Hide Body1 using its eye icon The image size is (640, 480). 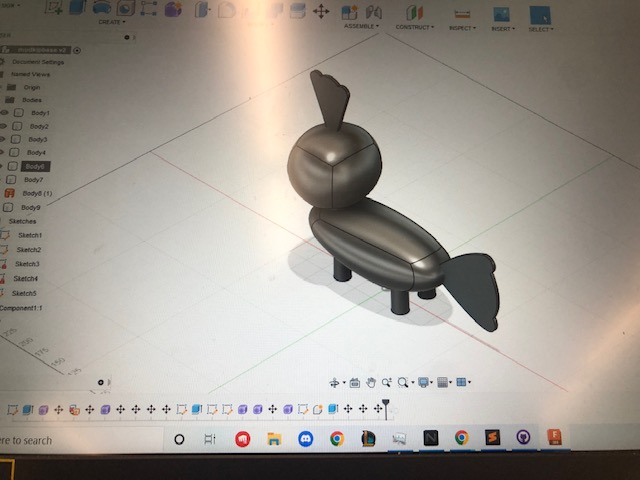click(x=4, y=113)
